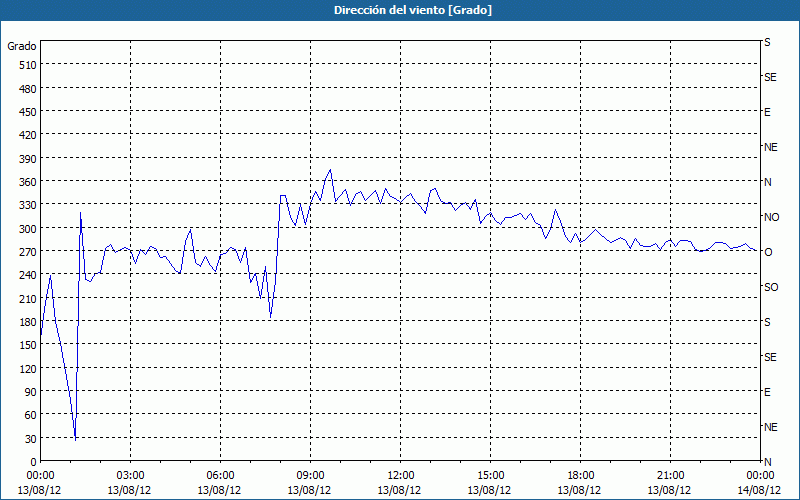Select the 21:00 time axis label
This screenshot has width=800, height=500.
(670, 476)
